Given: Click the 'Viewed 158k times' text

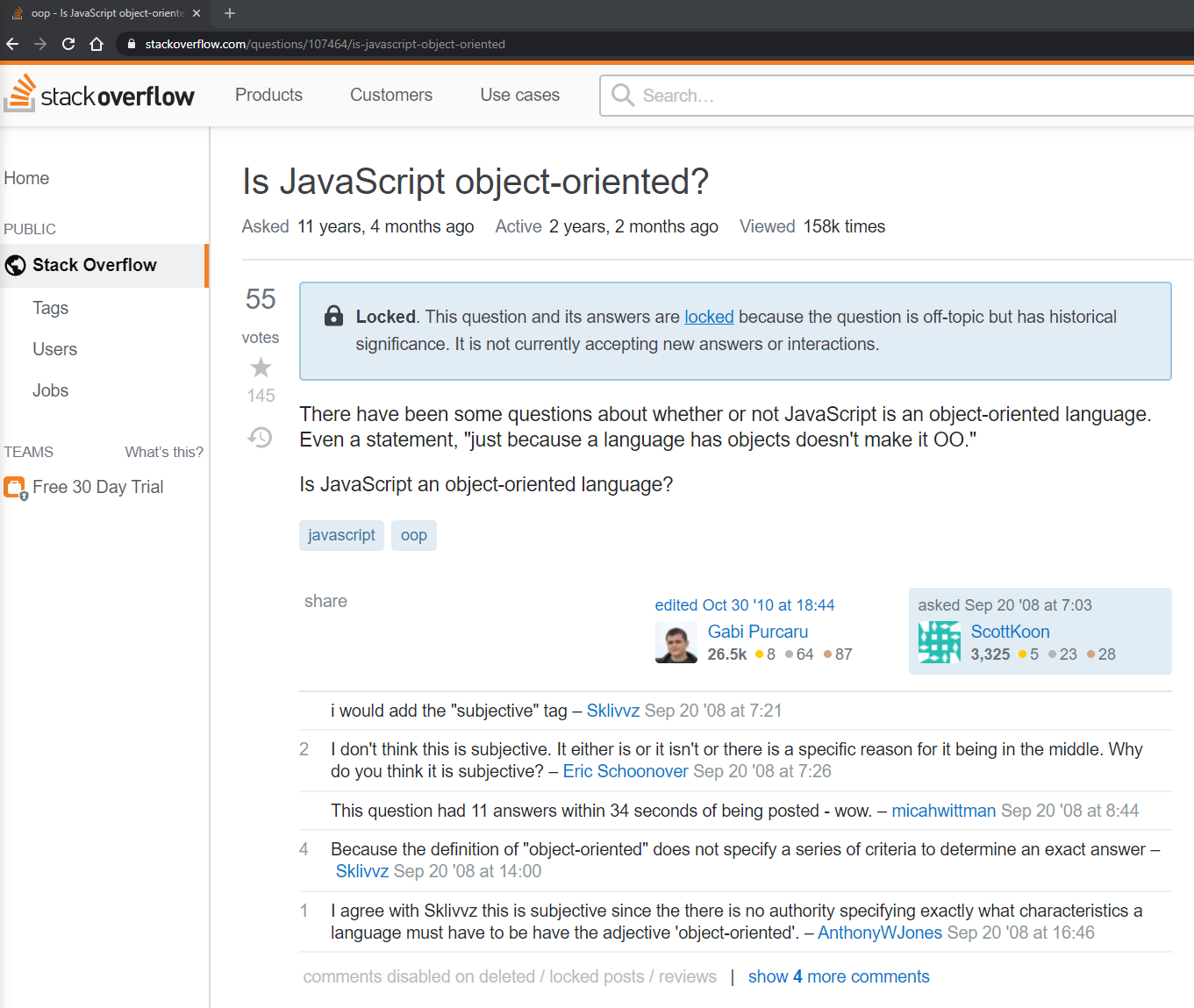Looking at the screenshot, I should pyautogui.click(x=812, y=226).
